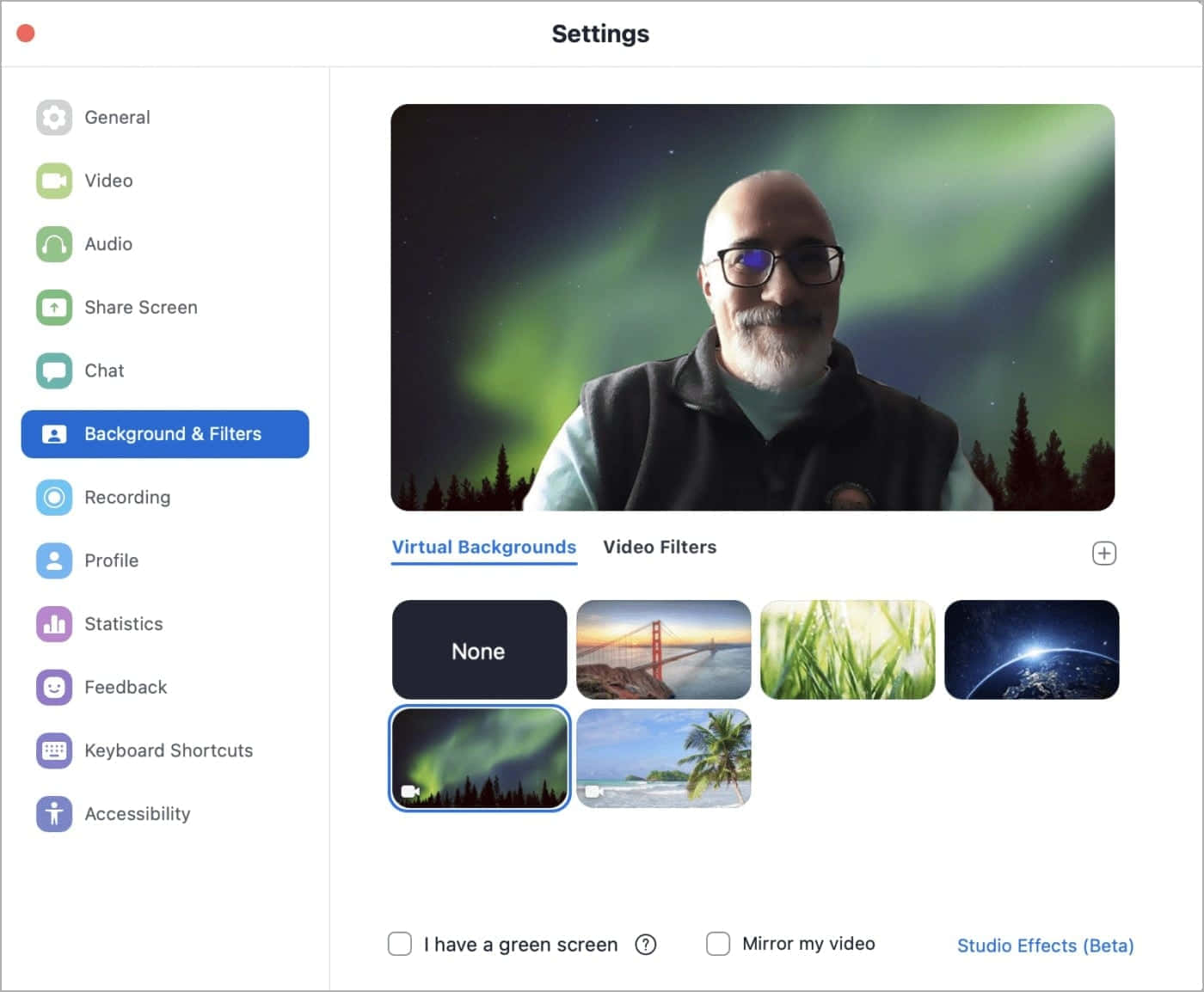Add a virtual background with plus icon
1204x992 pixels.
[1104, 553]
